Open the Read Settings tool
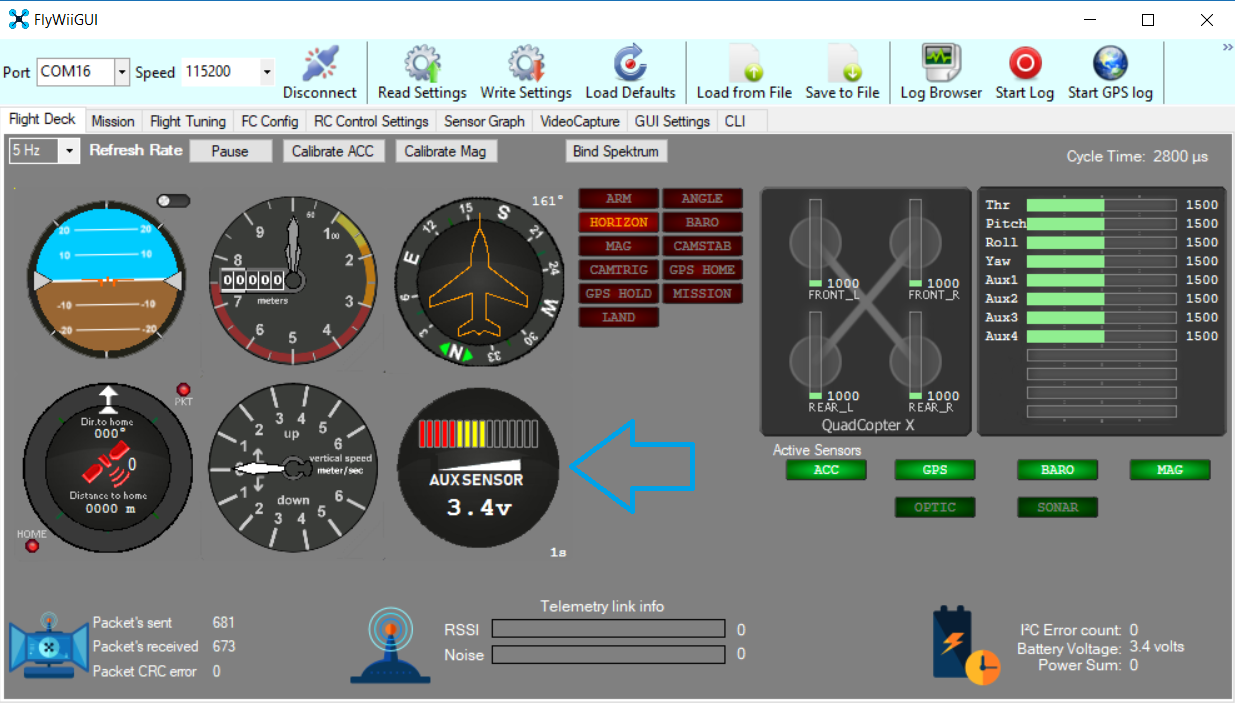 tap(421, 63)
